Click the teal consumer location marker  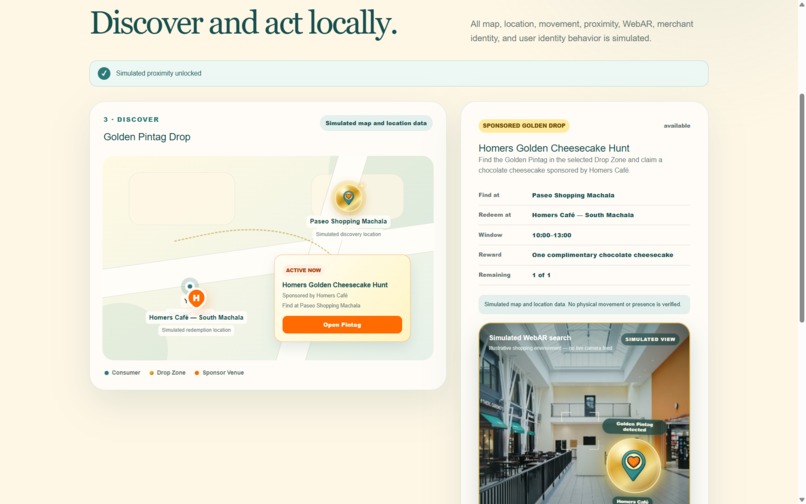(190, 286)
